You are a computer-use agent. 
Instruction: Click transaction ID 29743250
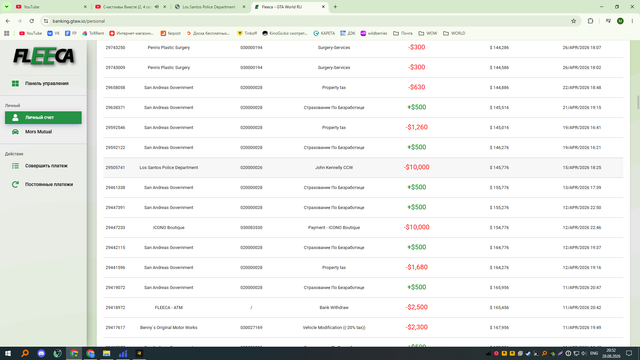116,48
